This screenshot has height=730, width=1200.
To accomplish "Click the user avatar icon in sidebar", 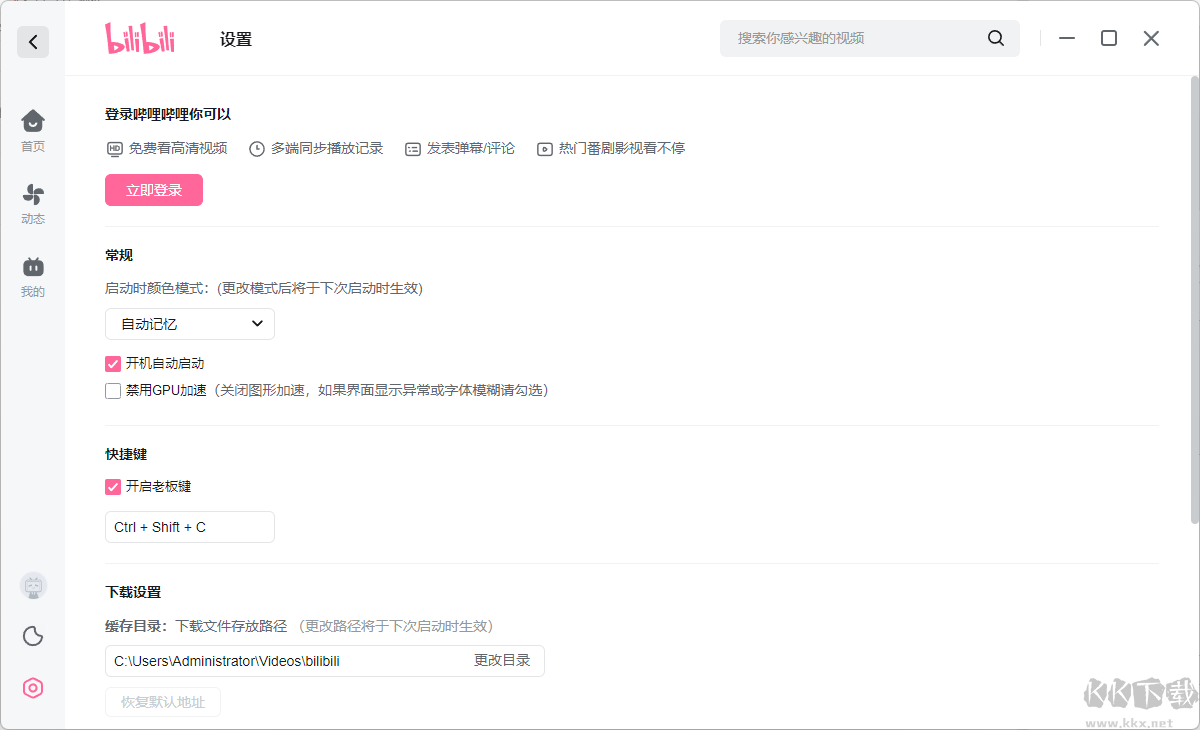I will [x=33, y=587].
